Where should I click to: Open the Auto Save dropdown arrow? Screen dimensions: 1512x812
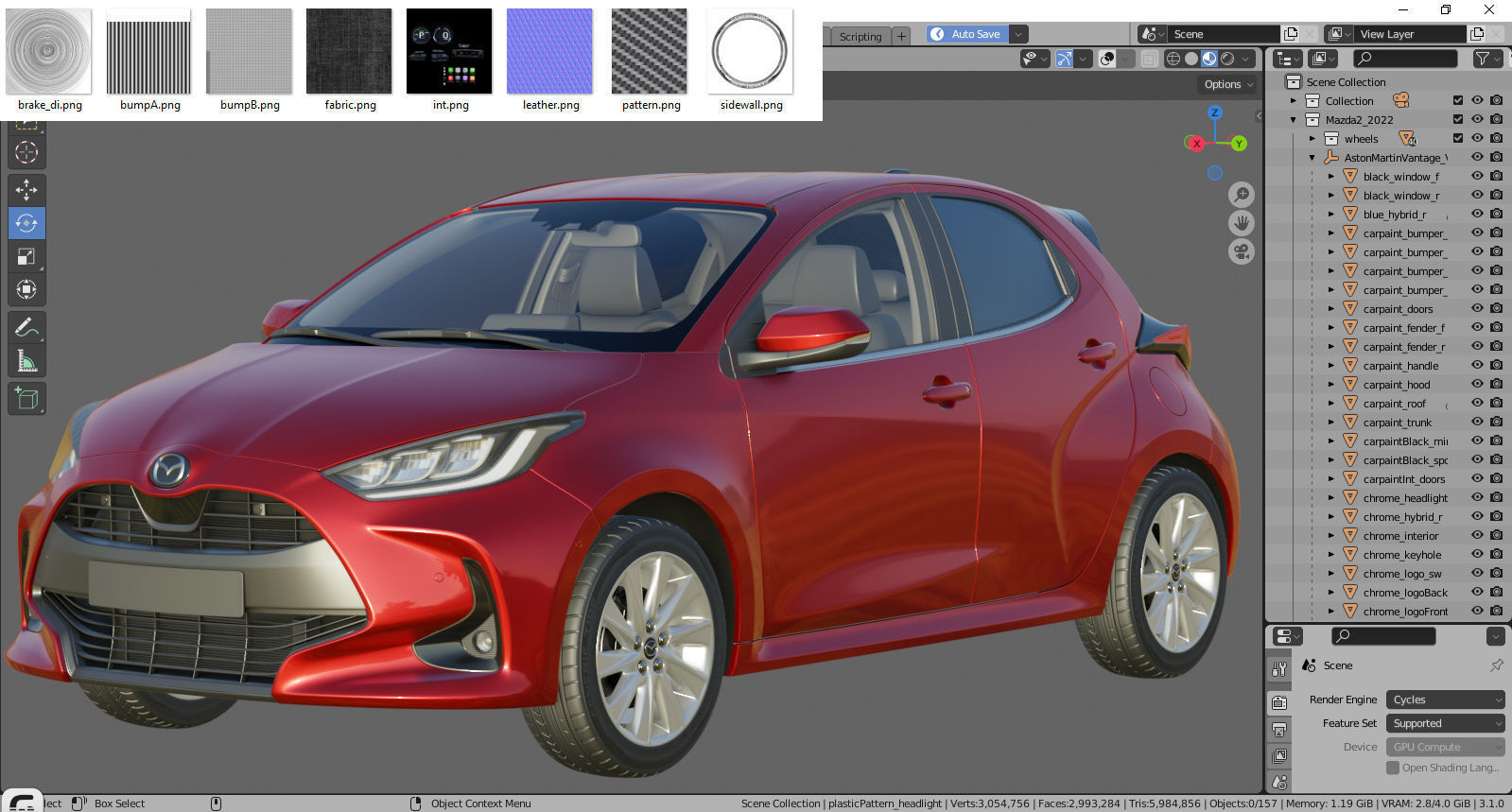coord(1019,34)
